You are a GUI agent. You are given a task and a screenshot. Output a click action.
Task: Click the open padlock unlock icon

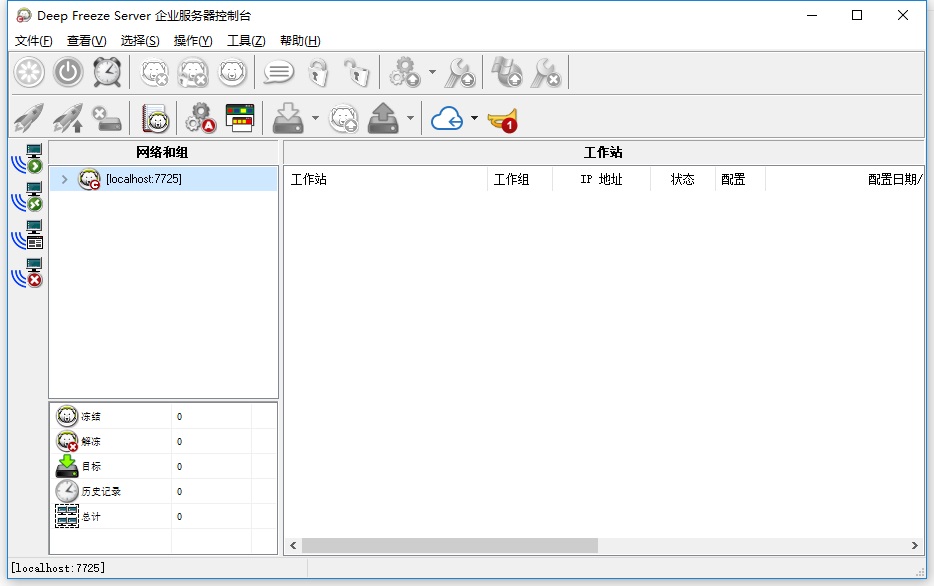pyautogui.click(x=357, y=72)
